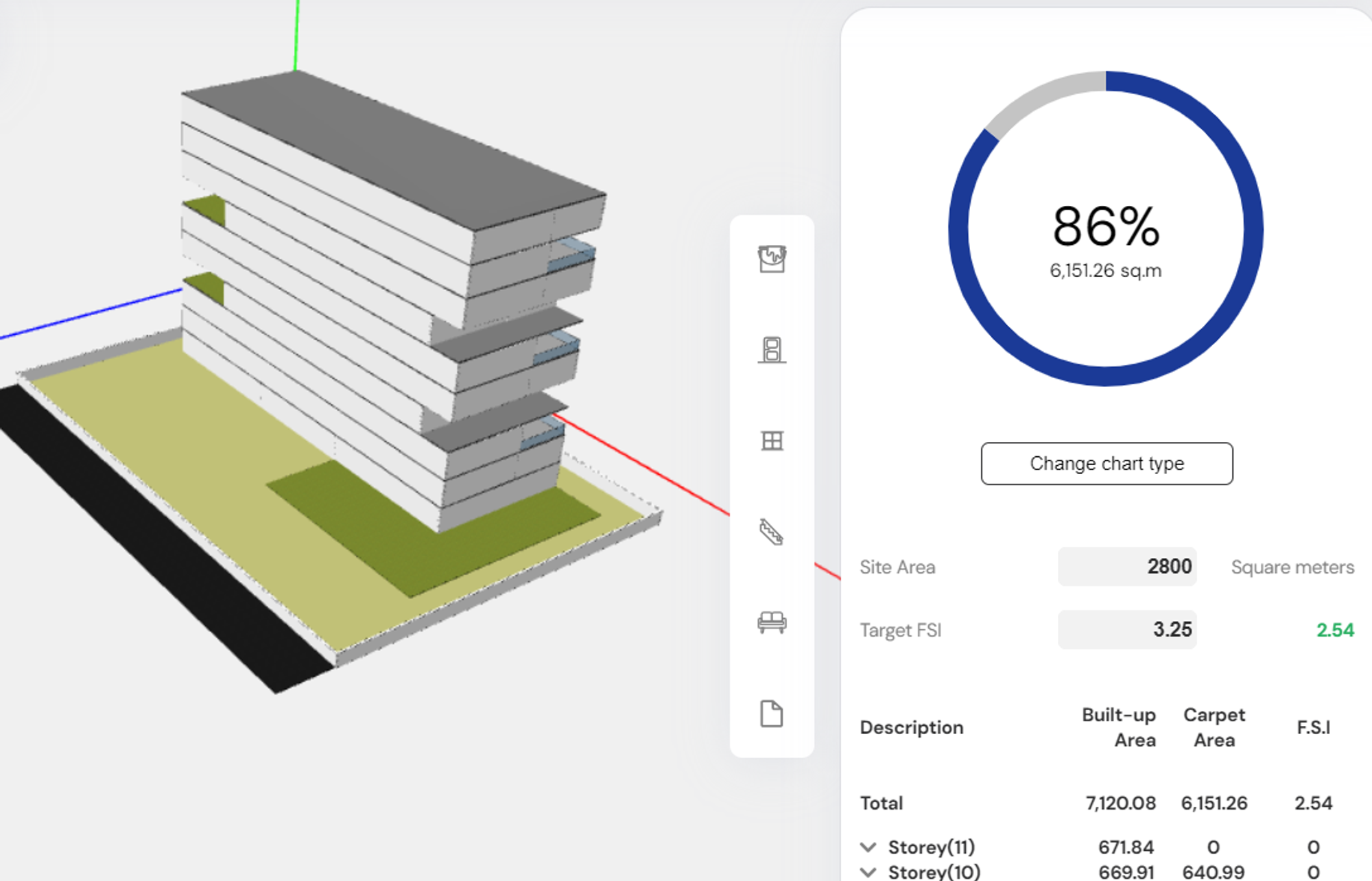Expand the Storey(11) row chevron
This screenshot has height=881, width=1372.
(868, 847)
